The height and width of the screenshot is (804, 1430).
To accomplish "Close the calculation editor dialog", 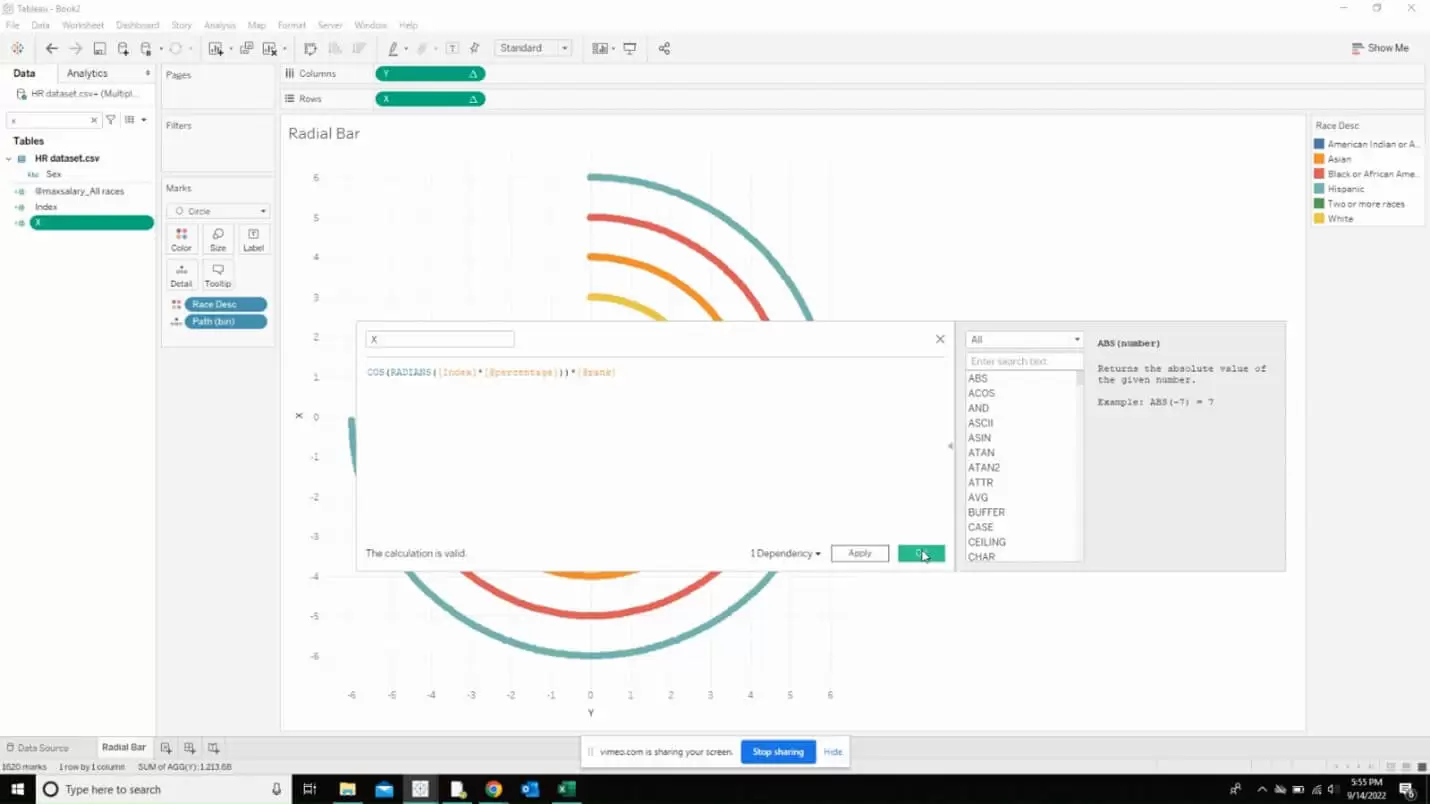I will click(x=940, y=339).
